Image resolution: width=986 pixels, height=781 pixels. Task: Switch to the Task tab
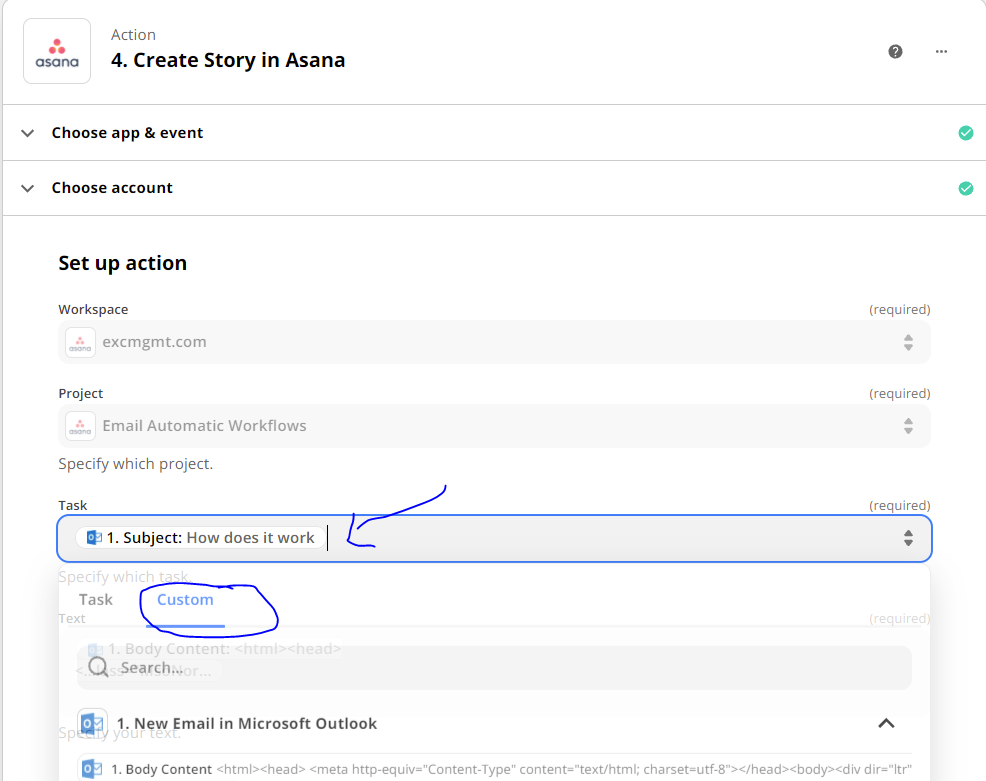[x=96, y=600]
